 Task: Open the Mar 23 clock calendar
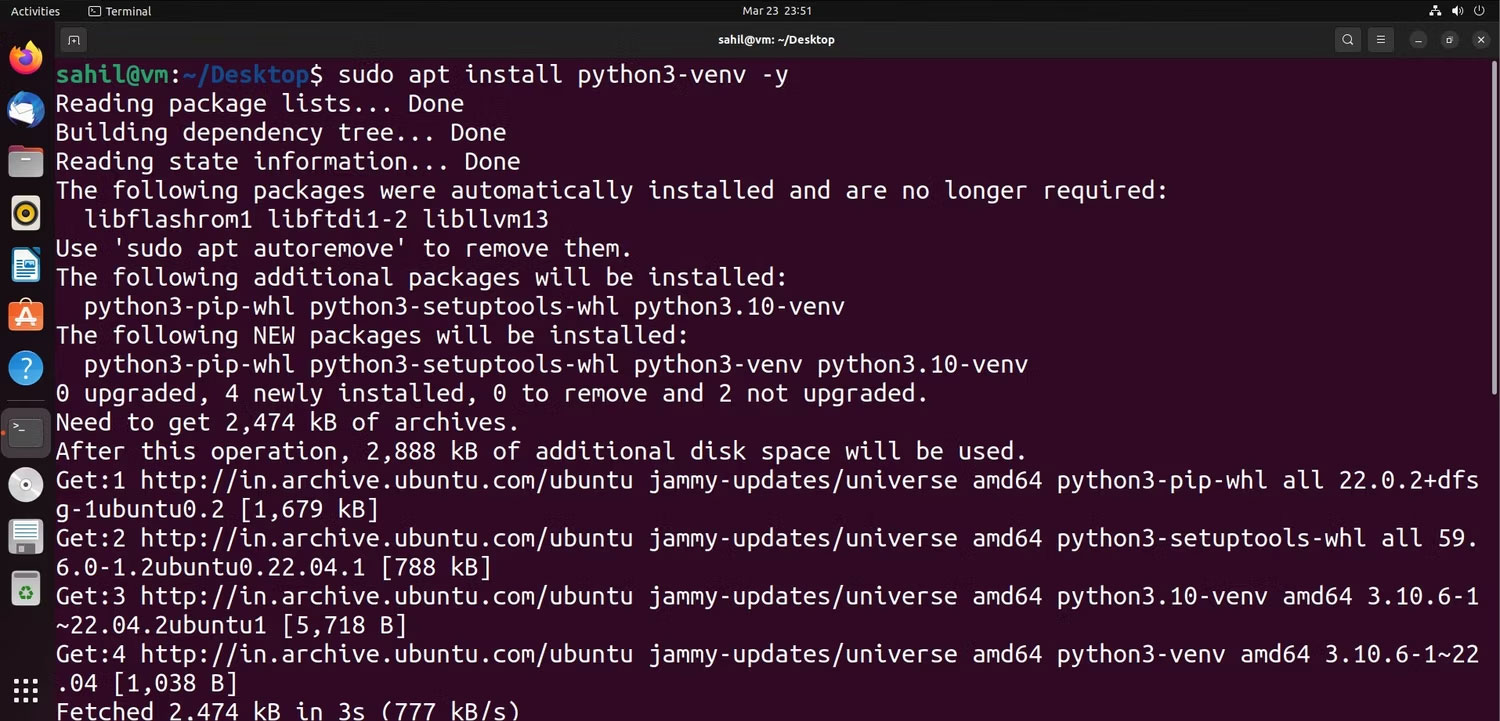(x=776, y=11)
